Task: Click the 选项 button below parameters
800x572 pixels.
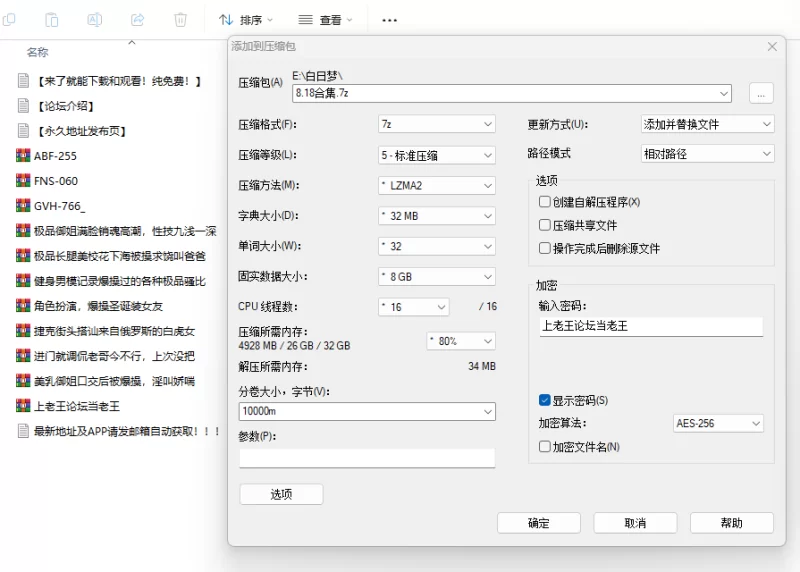Action: point(281,494)
